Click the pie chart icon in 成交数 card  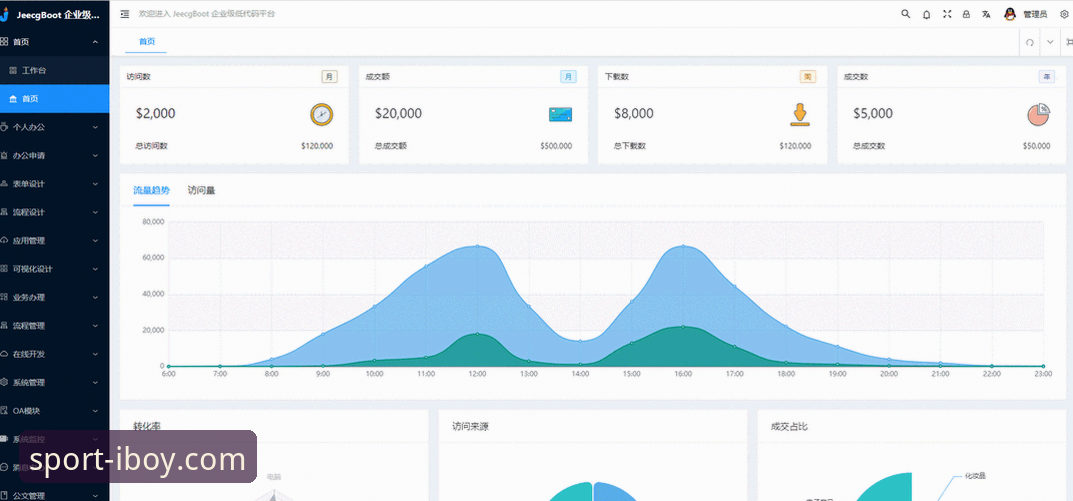coord(1039,114)
